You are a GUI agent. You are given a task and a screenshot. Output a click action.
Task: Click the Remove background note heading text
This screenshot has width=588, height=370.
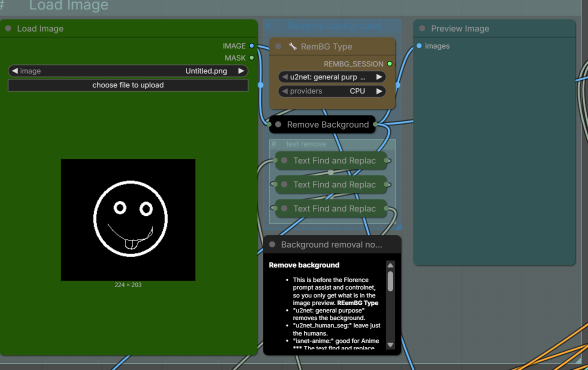point(304,265)
